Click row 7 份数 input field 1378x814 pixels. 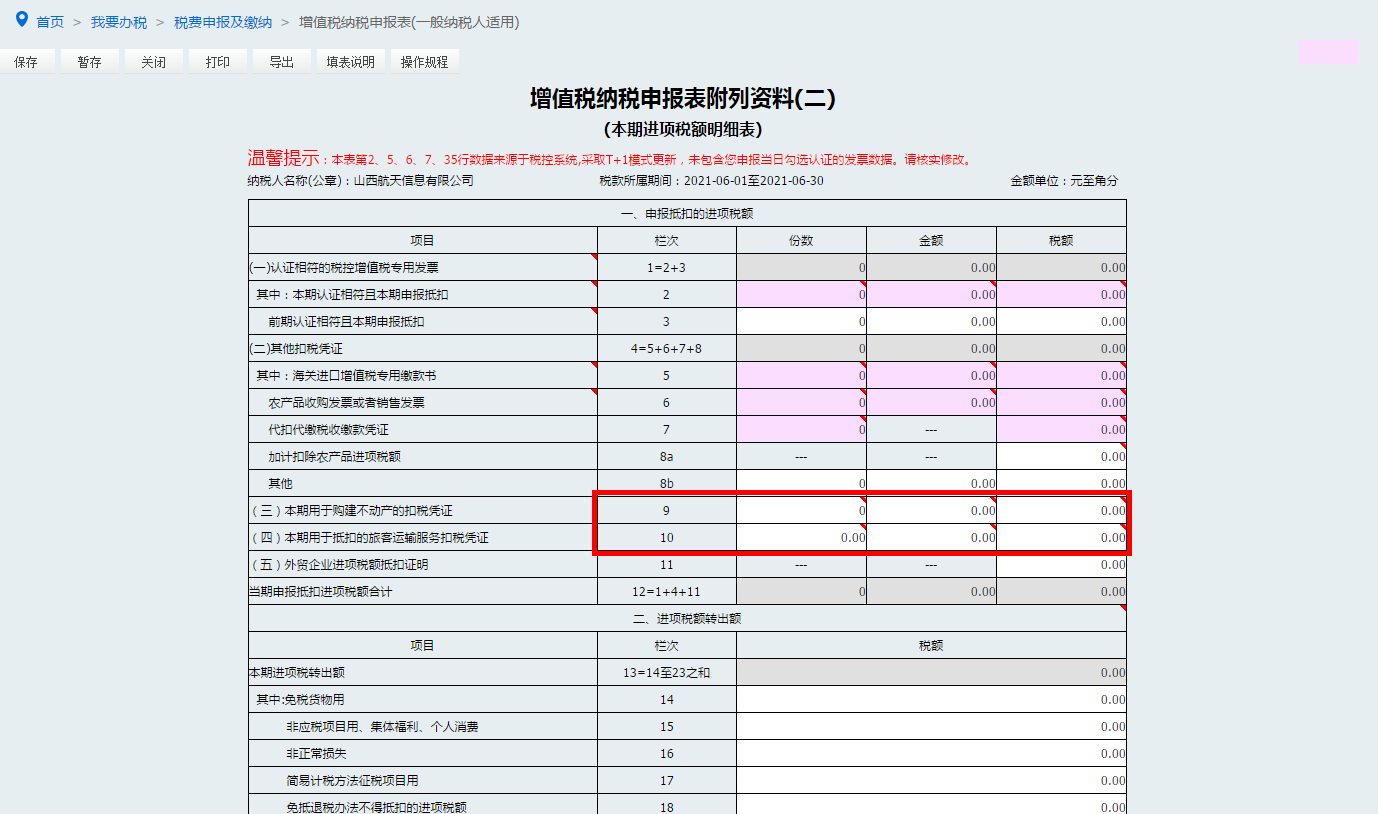(x=801, y=430)
